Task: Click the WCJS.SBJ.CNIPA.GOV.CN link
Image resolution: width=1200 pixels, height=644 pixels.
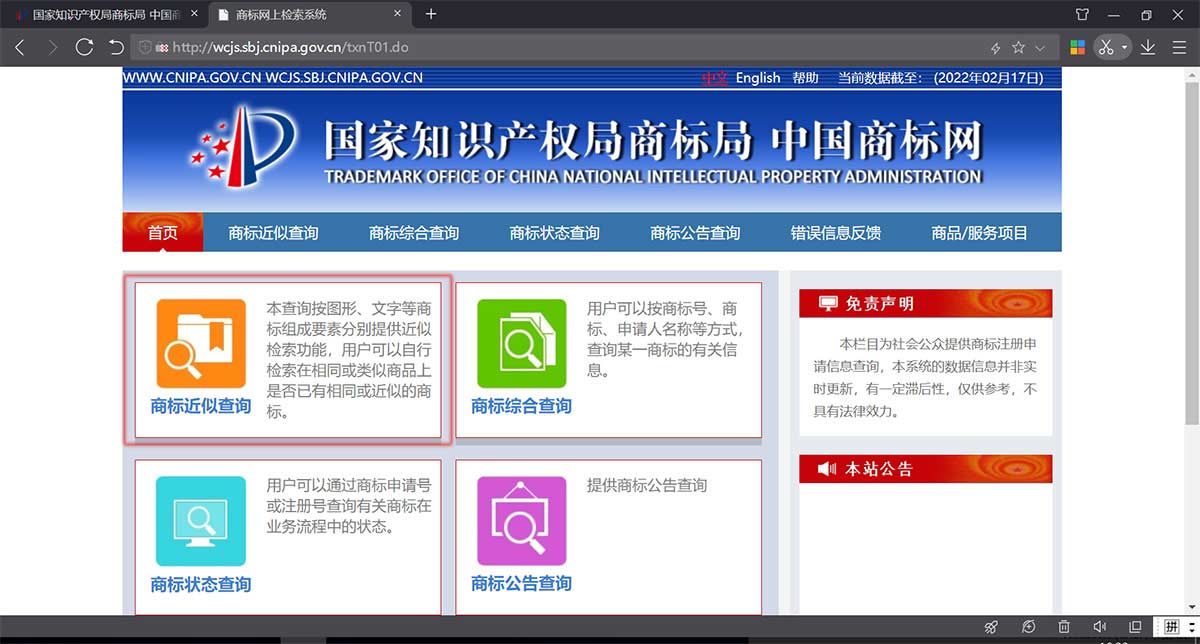Action: click(344, 78)
